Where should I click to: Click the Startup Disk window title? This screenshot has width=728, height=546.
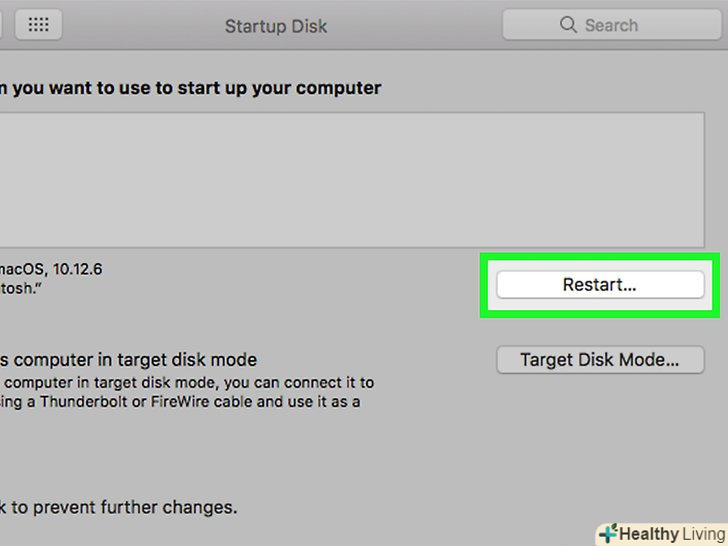coord(276,26)
